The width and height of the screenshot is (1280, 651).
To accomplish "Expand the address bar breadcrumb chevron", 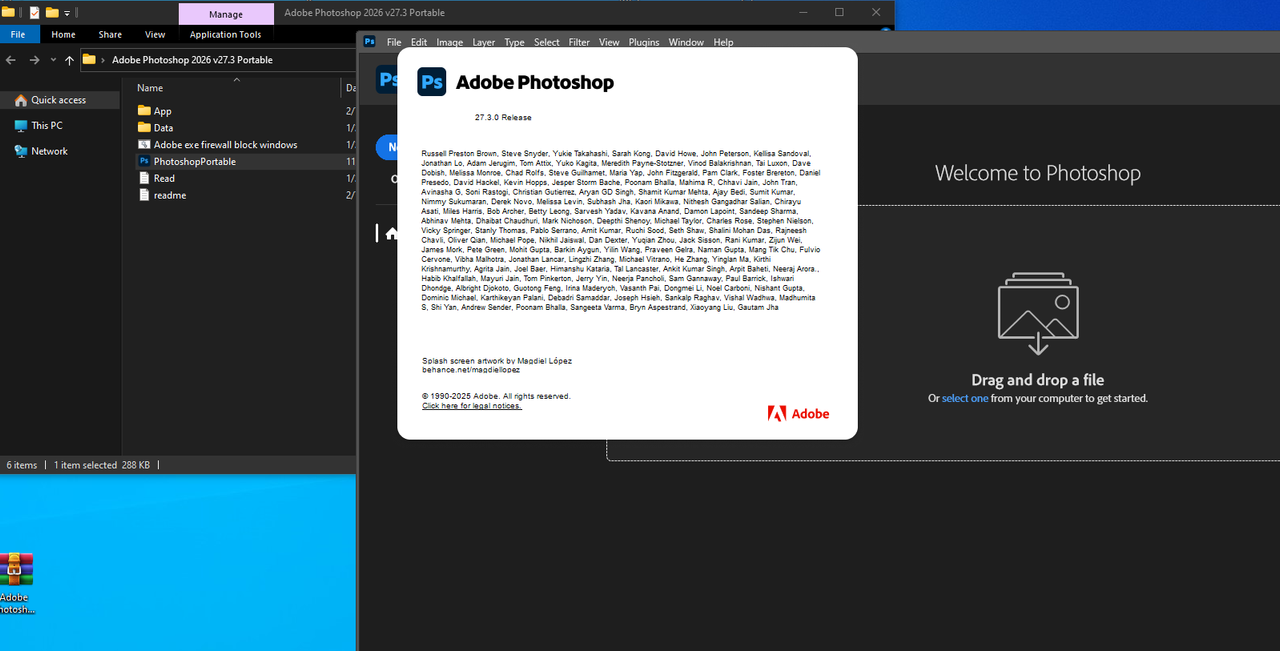I will [x=104, y=60].
